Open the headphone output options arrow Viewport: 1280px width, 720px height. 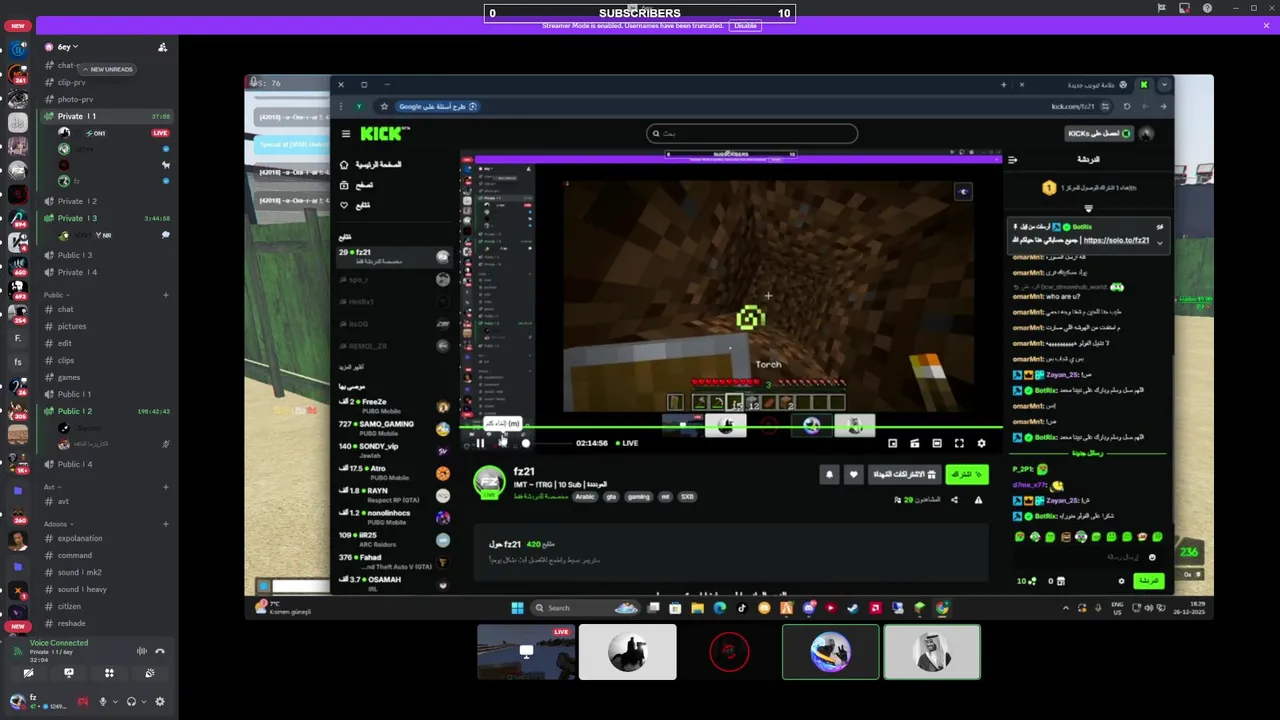(x=142, y=702)
